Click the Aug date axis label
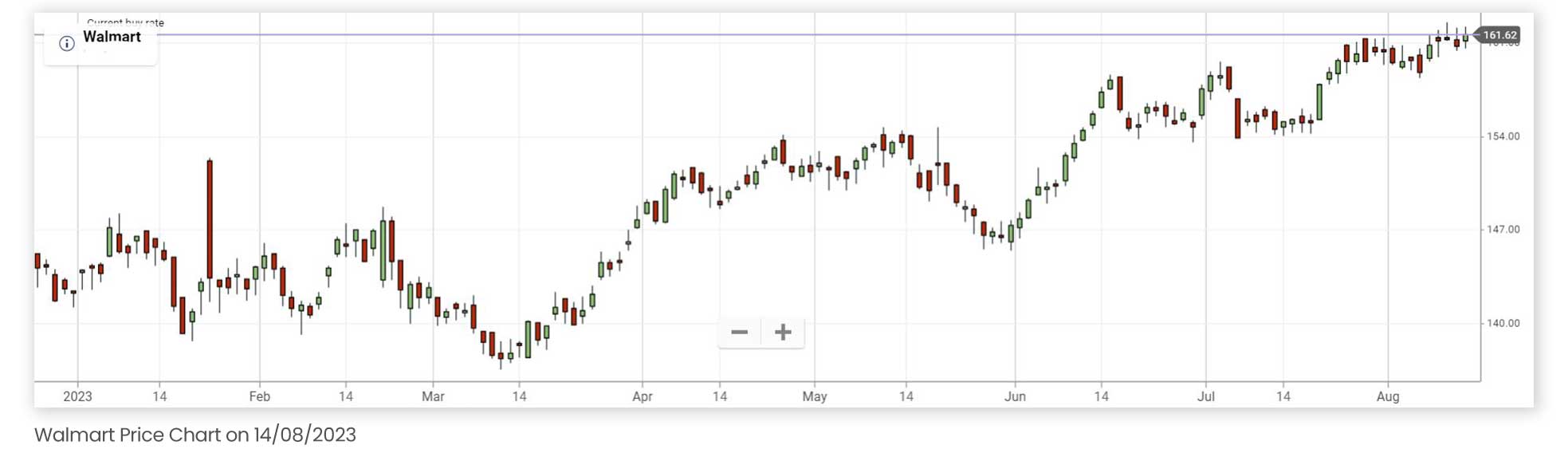The image size is (1568, 453). coord(1388,396)
